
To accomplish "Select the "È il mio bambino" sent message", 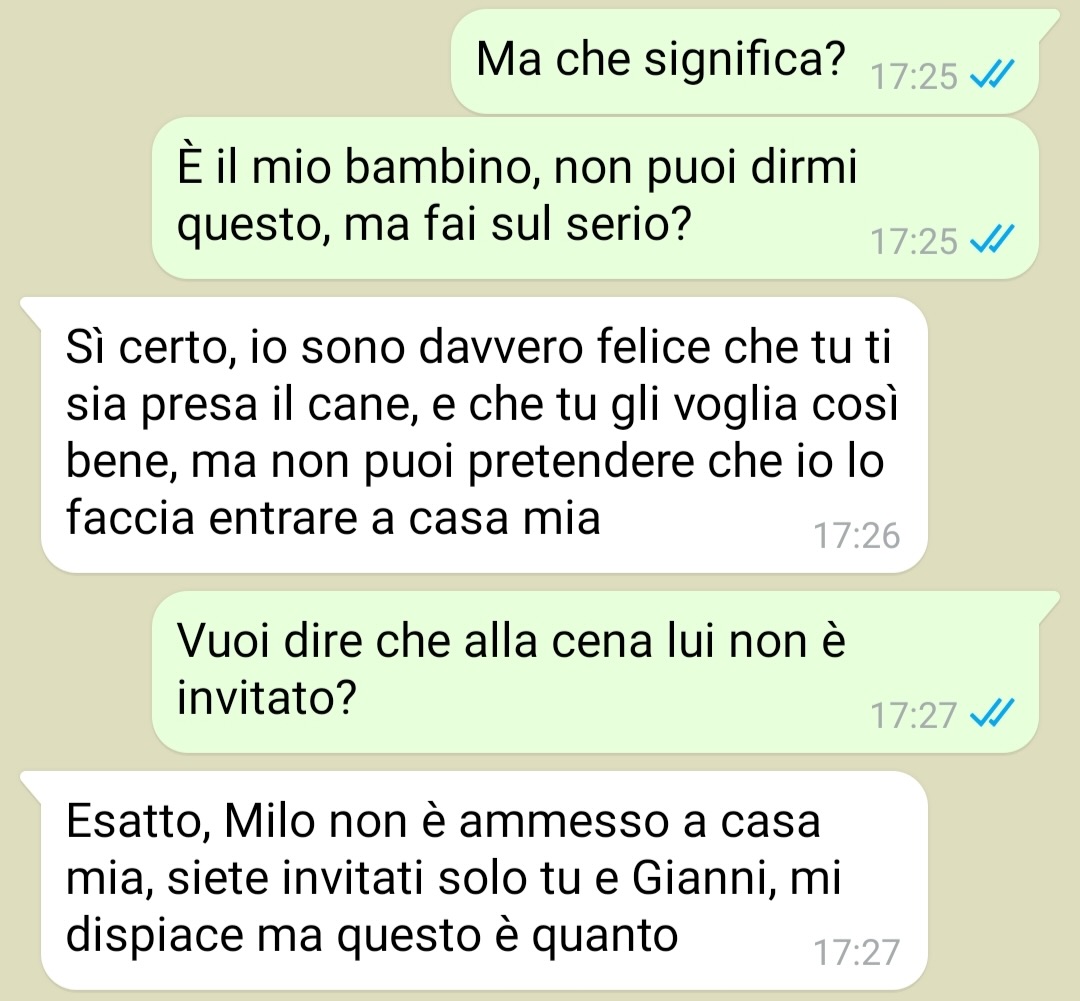I will pyautogui.click(x=595, y=198).
